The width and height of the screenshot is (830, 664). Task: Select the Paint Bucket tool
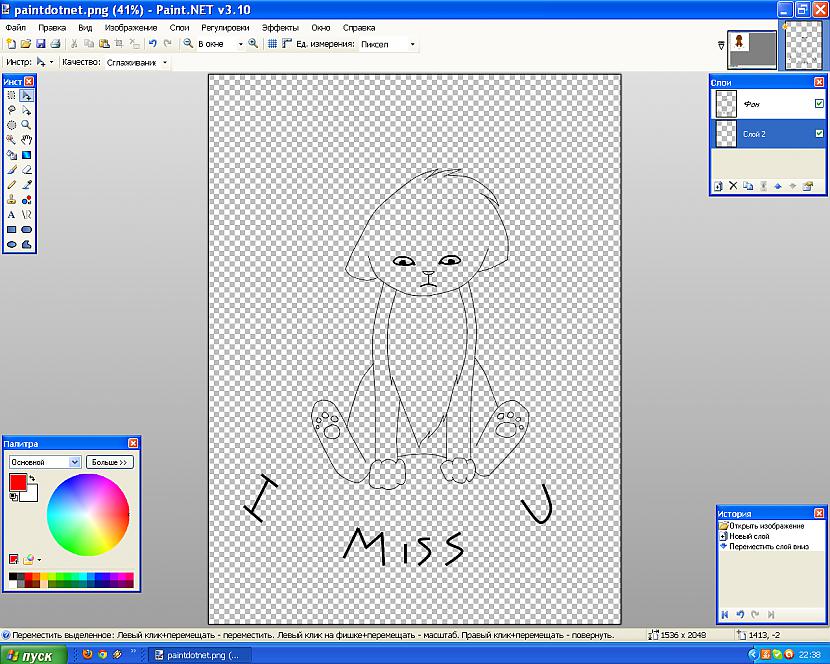click(x=11, y=155)
